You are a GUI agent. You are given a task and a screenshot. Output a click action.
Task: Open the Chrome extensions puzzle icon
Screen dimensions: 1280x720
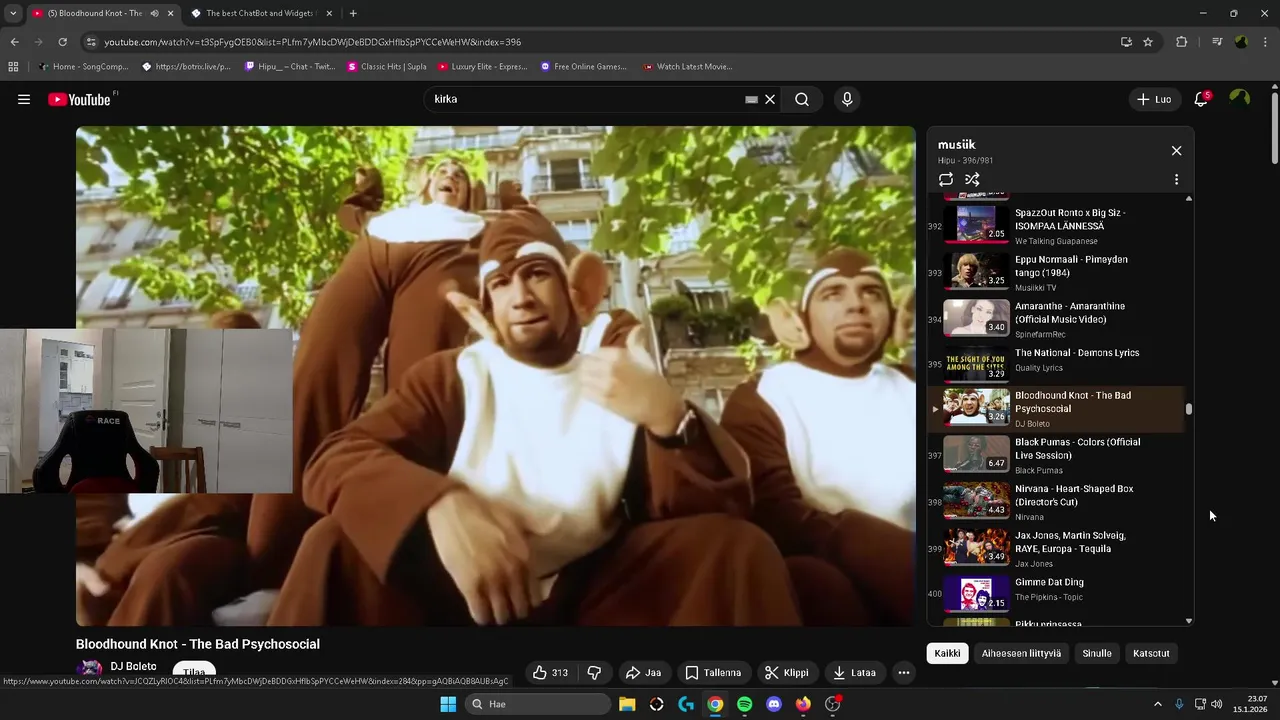click(1182, 42)
